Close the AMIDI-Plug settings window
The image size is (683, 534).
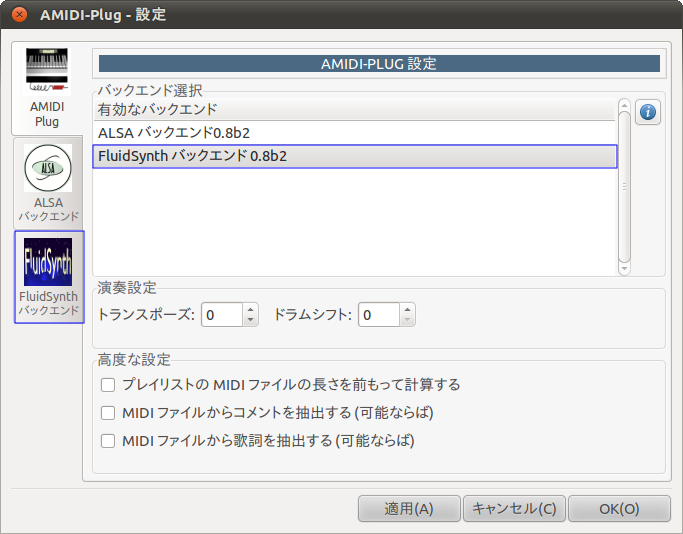click(19, 14)
